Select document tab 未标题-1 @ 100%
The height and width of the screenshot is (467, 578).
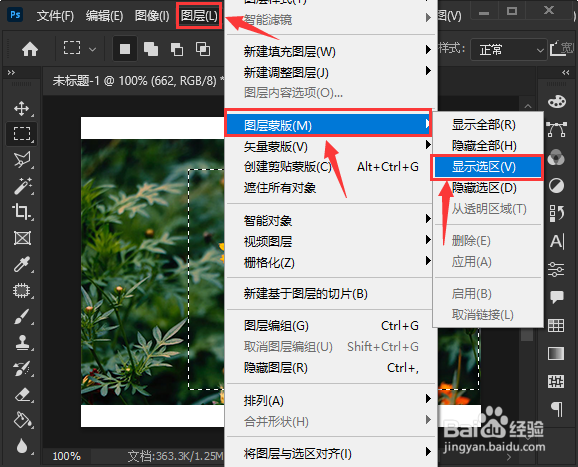coord(137,81)
